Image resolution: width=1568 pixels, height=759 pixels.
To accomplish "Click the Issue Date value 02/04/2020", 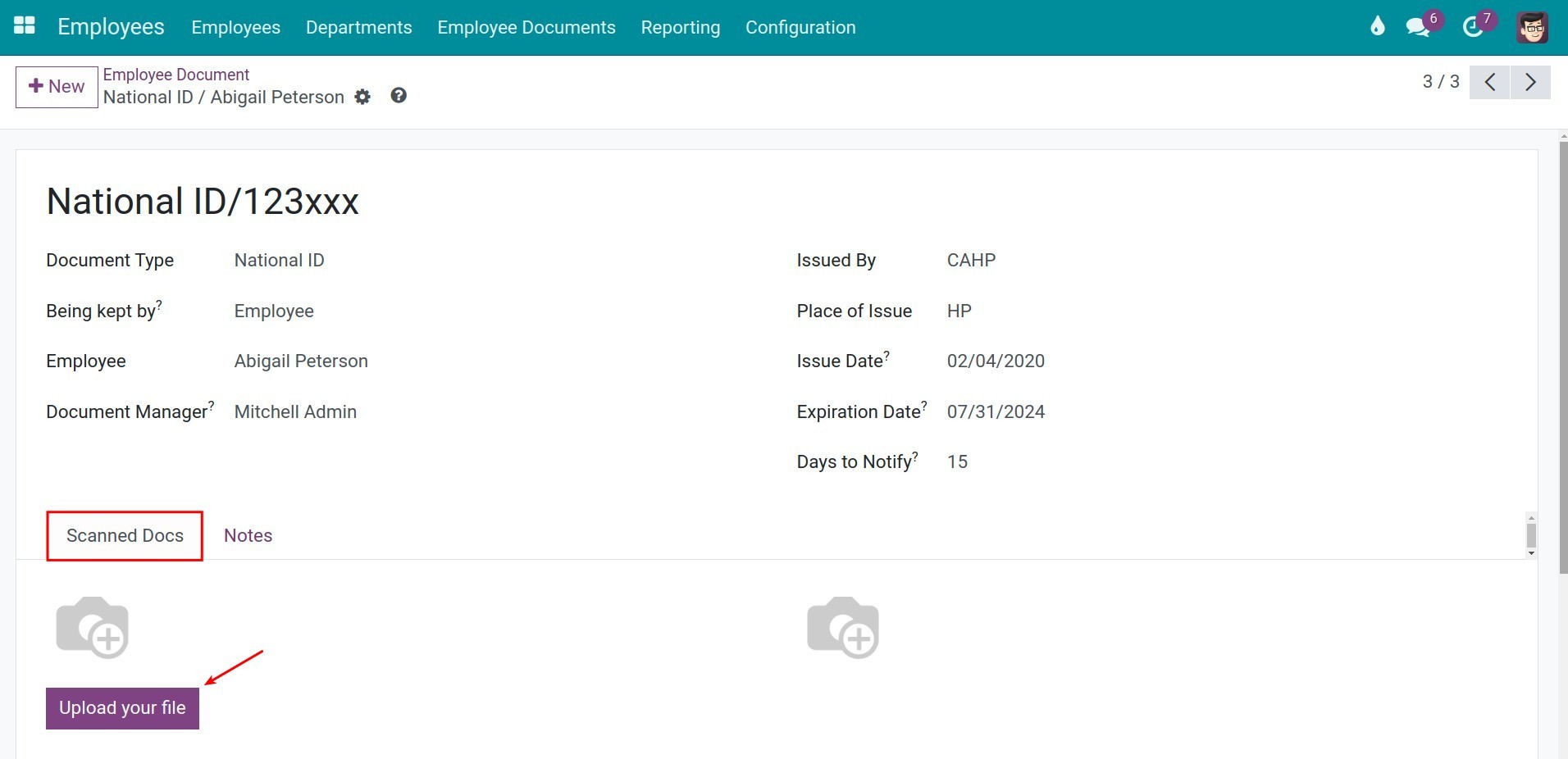I will [x=996, y=361].
